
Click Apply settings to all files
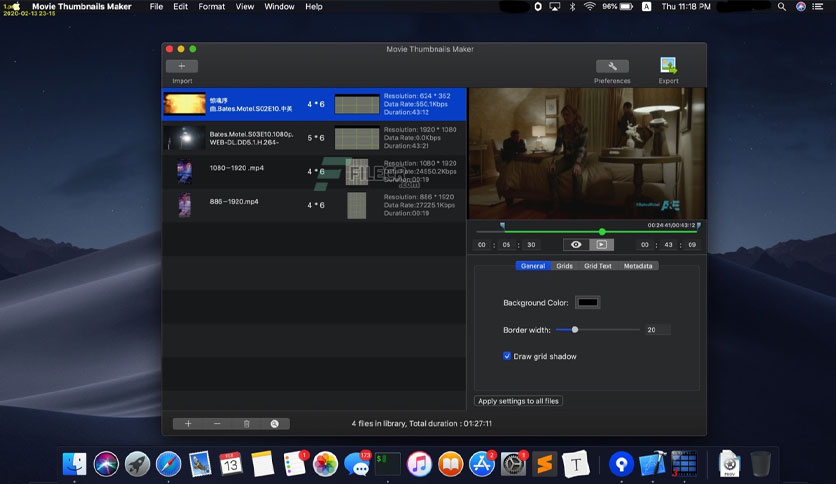click(518, 401)
